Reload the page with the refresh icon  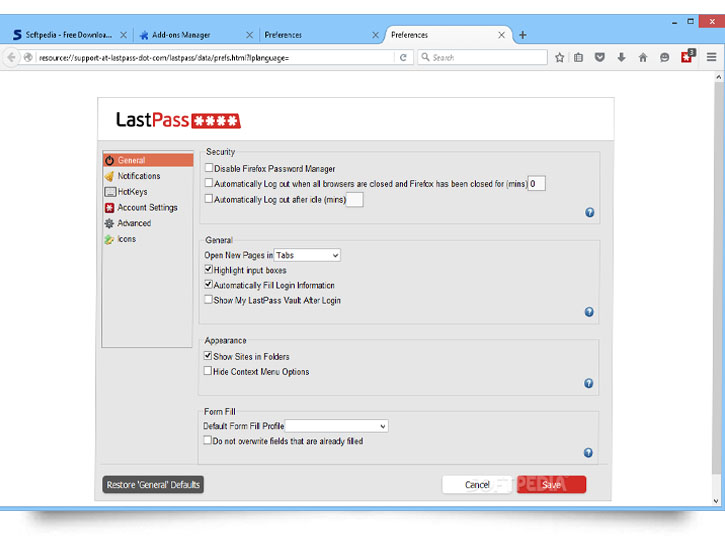coord(403,57)
